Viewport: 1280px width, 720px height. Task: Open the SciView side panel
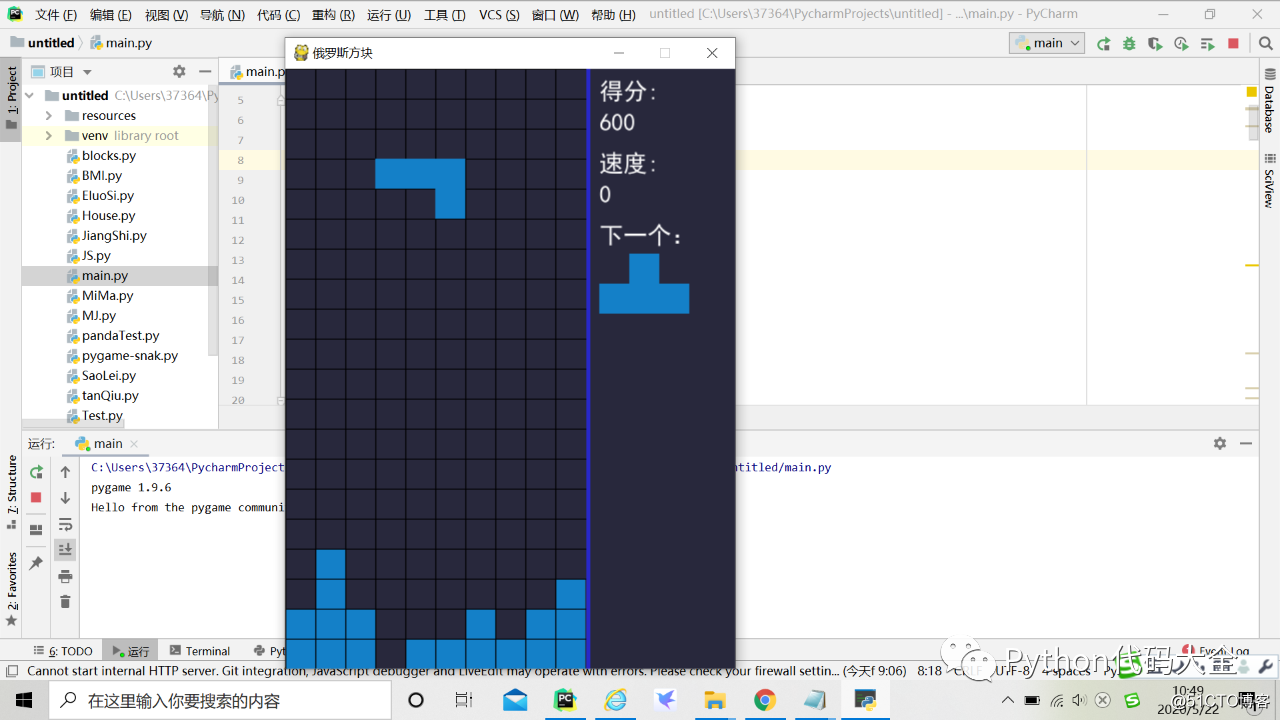pyautogui.click(x=1269, y=180)
